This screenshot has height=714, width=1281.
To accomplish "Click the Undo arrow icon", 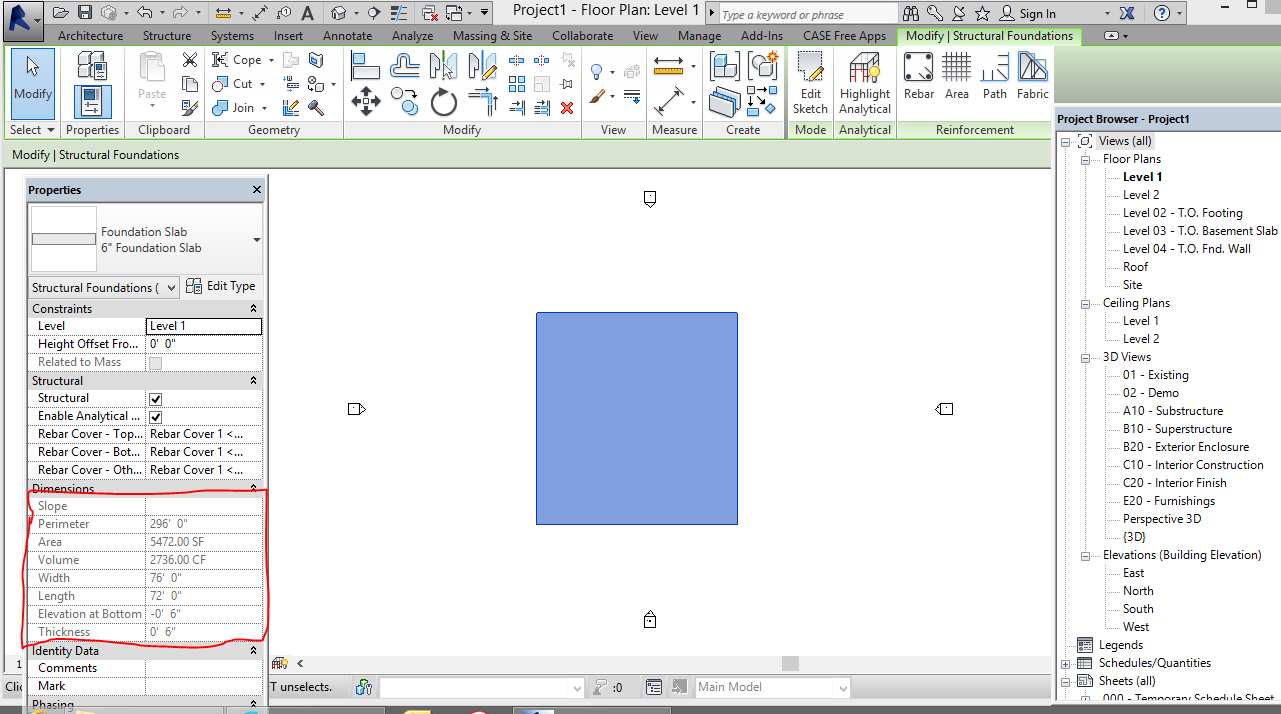I will [x=145, y=13].
